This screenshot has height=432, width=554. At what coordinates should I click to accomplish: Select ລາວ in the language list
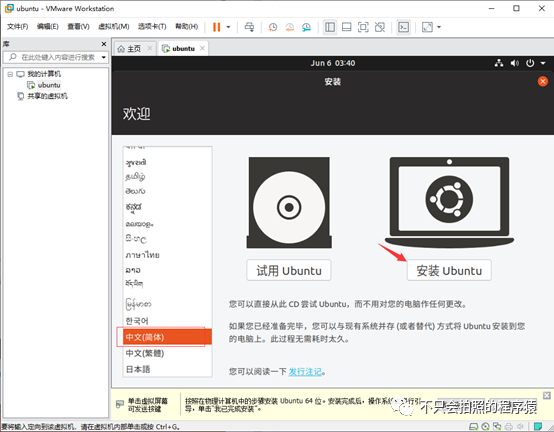(x=167, y=270)
